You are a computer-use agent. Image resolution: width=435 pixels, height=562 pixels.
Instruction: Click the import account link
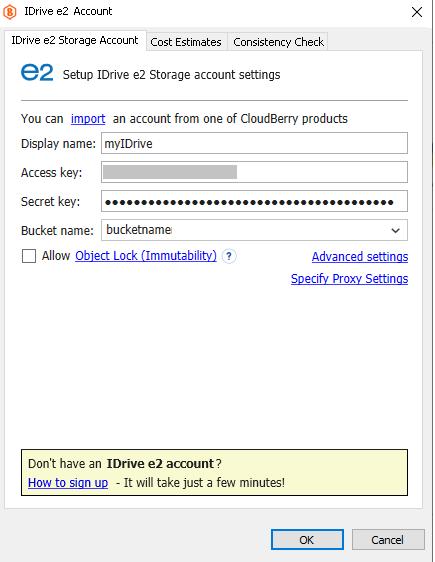pyautogui.click(x=88, y=119)
